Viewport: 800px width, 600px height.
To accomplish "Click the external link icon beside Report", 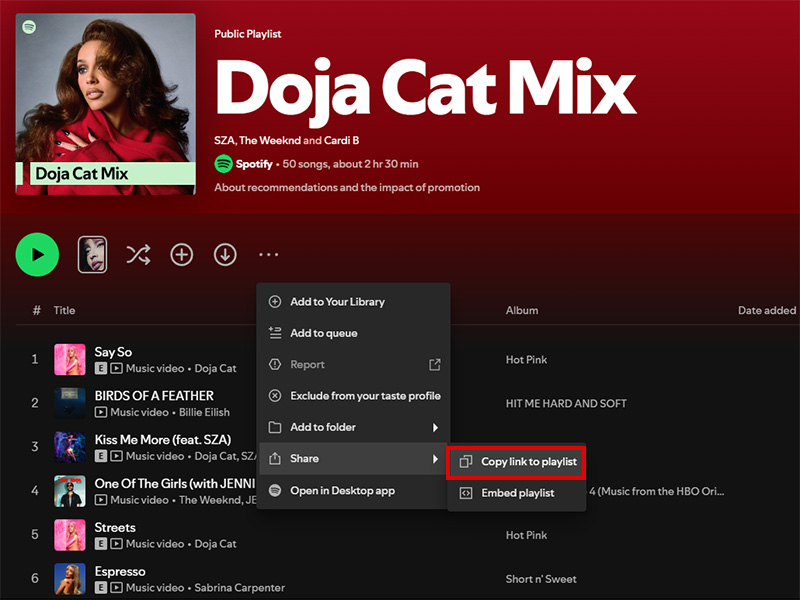I will pos(434,364).
